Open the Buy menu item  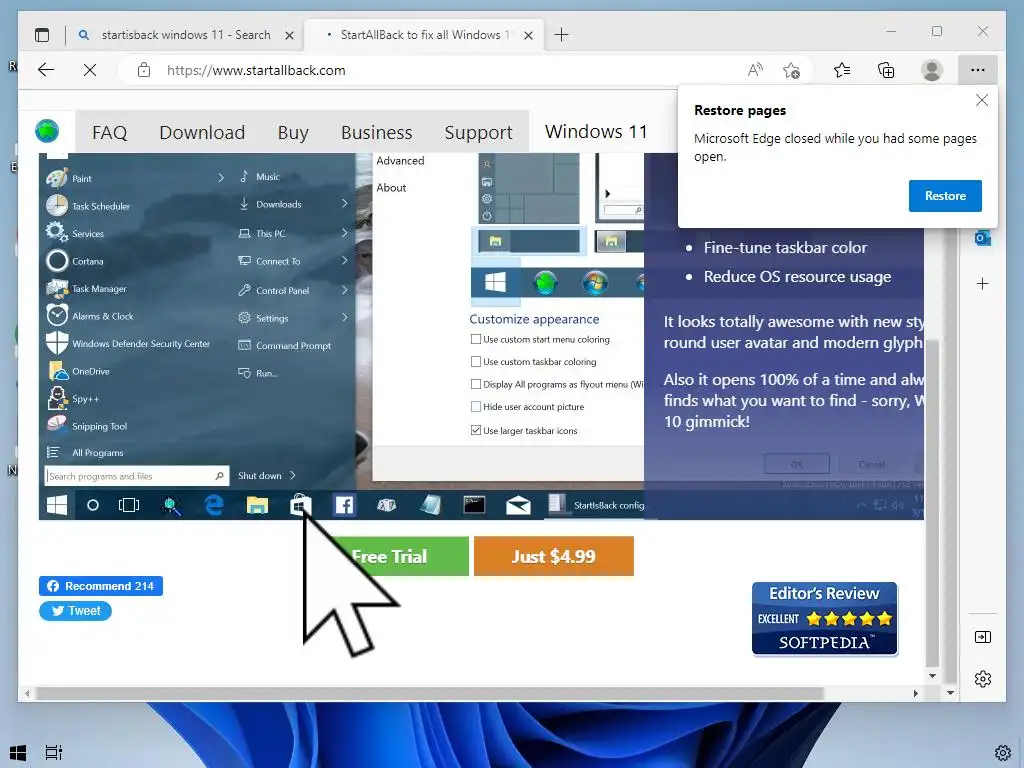[x=293, y=133]
